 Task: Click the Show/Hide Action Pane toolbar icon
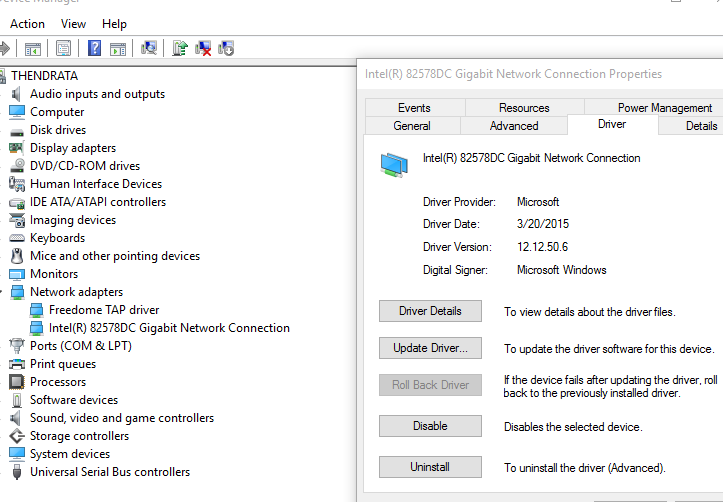pyautogui.click(x=118, y=48)
